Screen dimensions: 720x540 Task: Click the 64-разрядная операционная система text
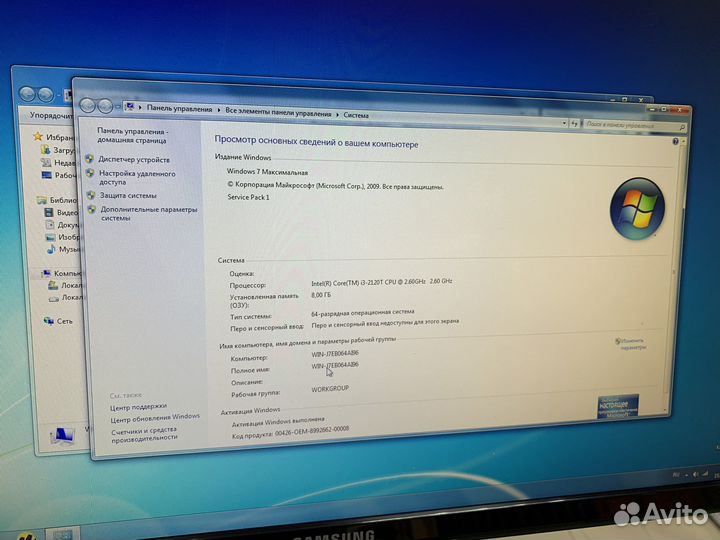[363, 313]
